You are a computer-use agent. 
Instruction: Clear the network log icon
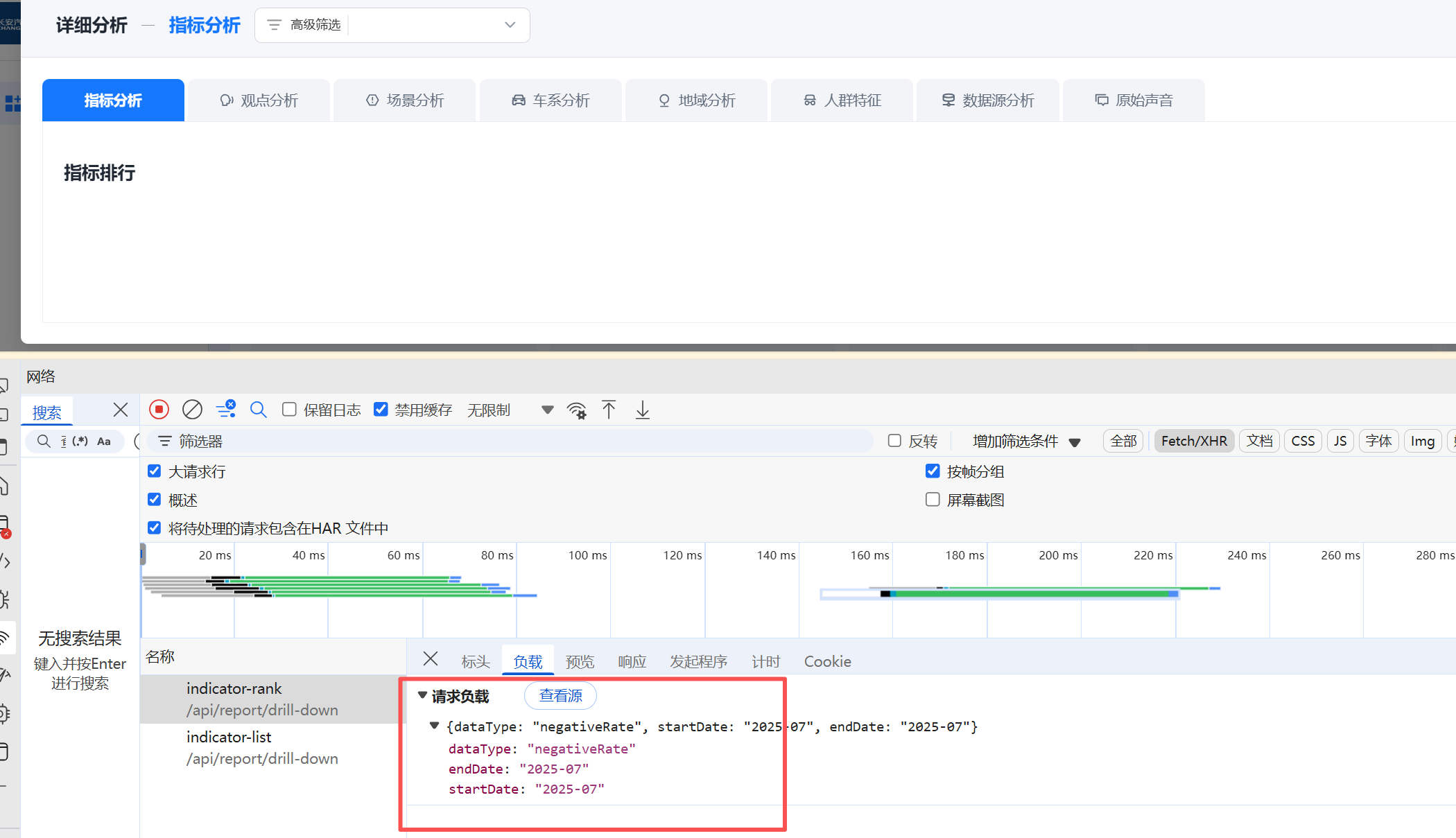pos(192,410)
